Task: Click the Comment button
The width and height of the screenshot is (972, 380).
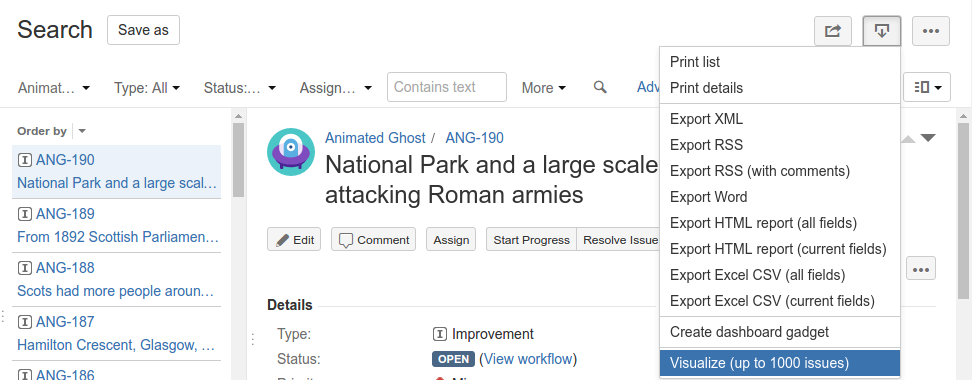Action: click(373, 240)
